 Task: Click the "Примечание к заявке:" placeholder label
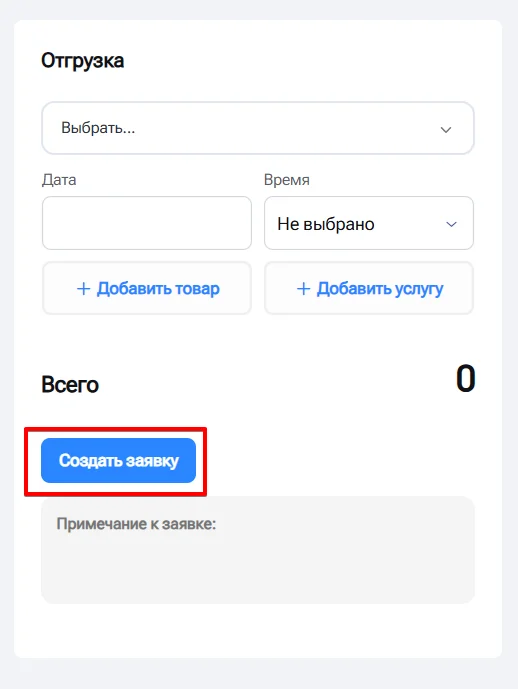click(136, 524)
